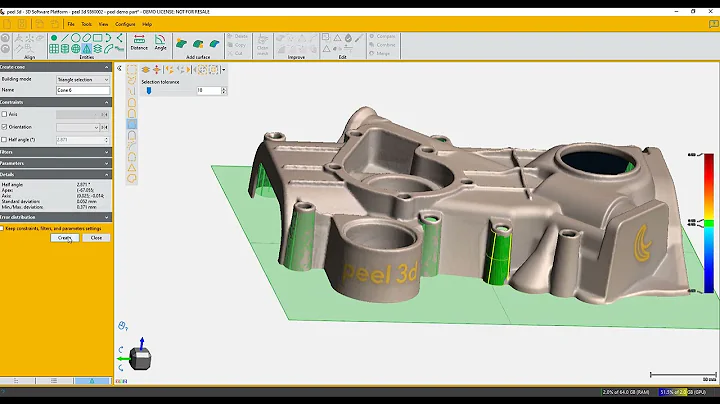Expand the Filters section

107,152
